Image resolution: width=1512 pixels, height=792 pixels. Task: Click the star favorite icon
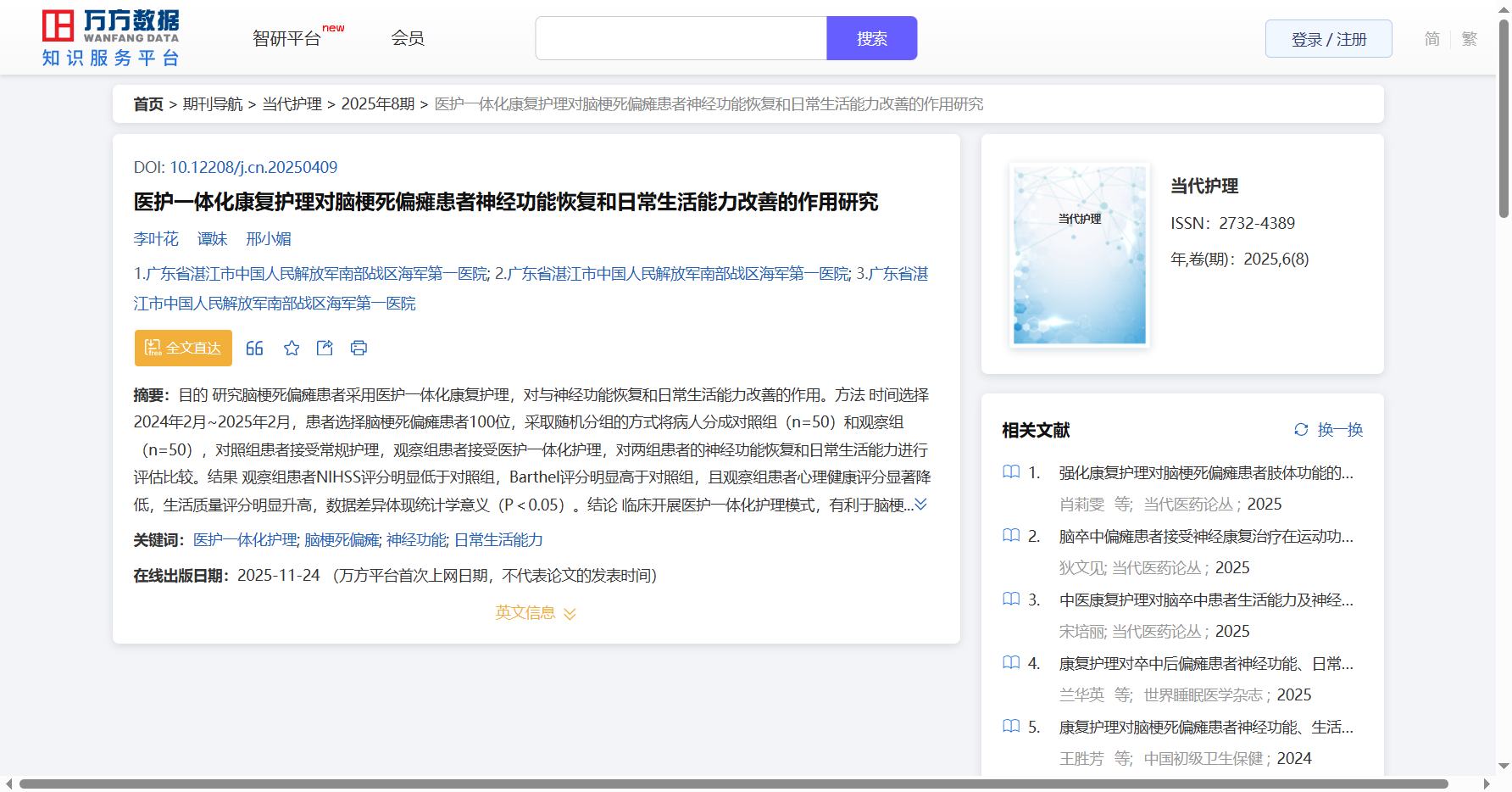[292, 349]
